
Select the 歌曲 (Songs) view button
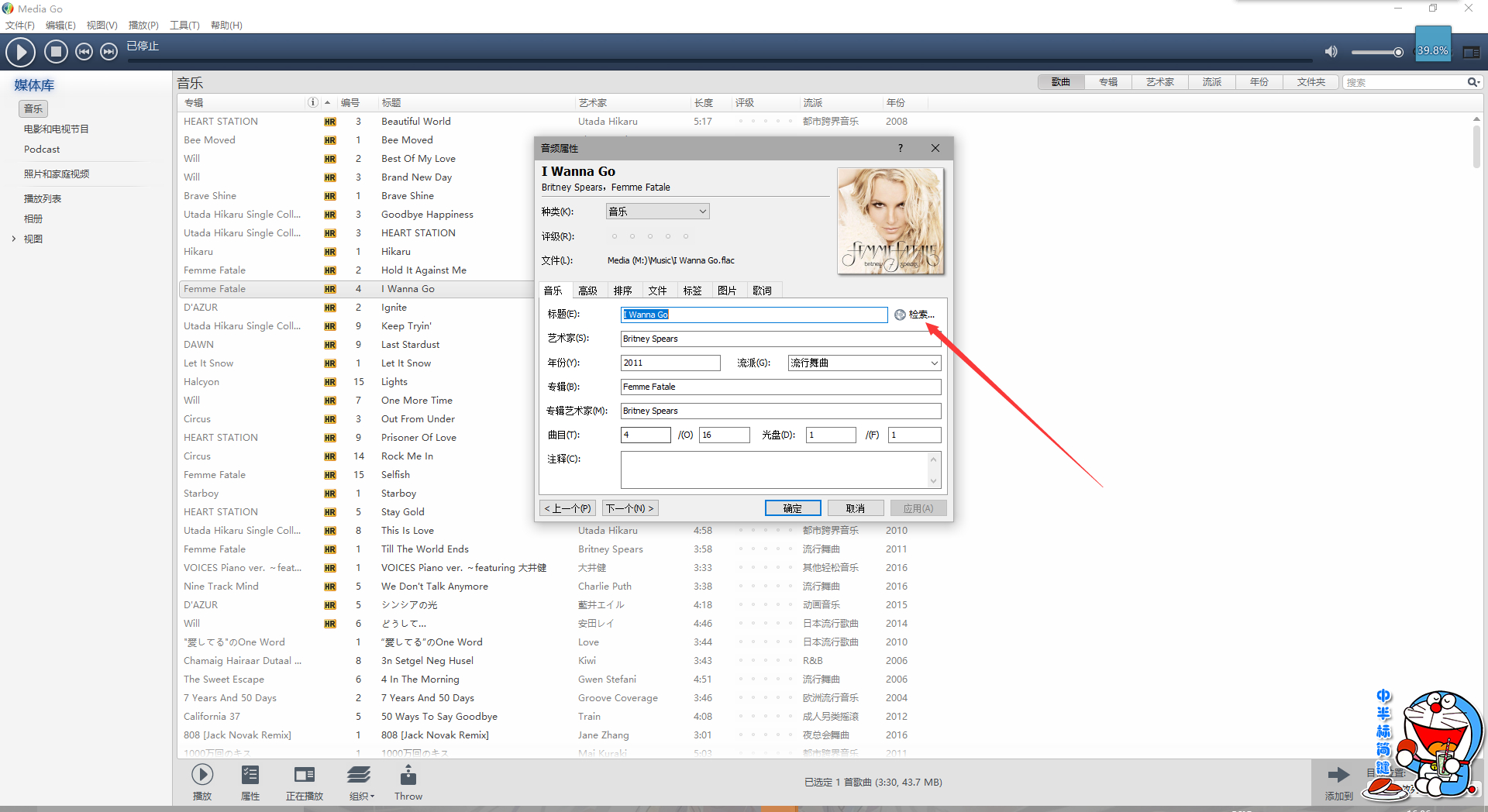[1061, 82]
